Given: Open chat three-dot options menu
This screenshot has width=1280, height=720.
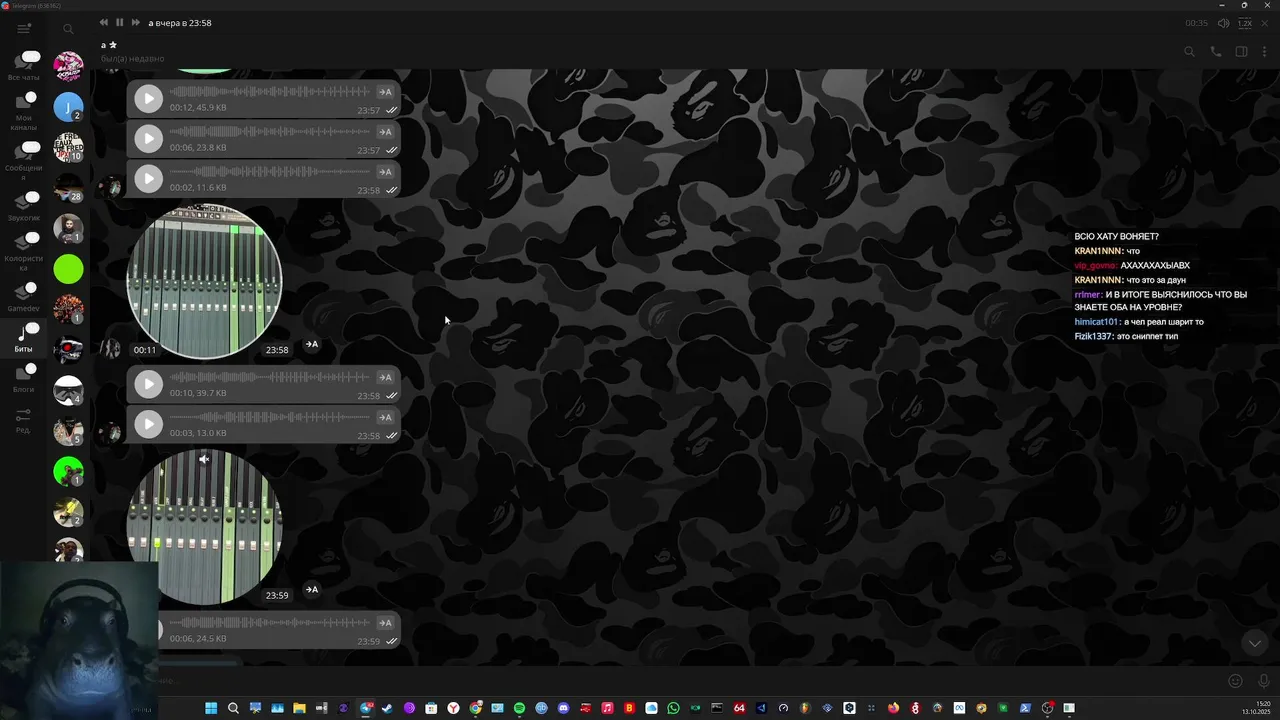Looking at the screenshot, I should coord(1265,52).
